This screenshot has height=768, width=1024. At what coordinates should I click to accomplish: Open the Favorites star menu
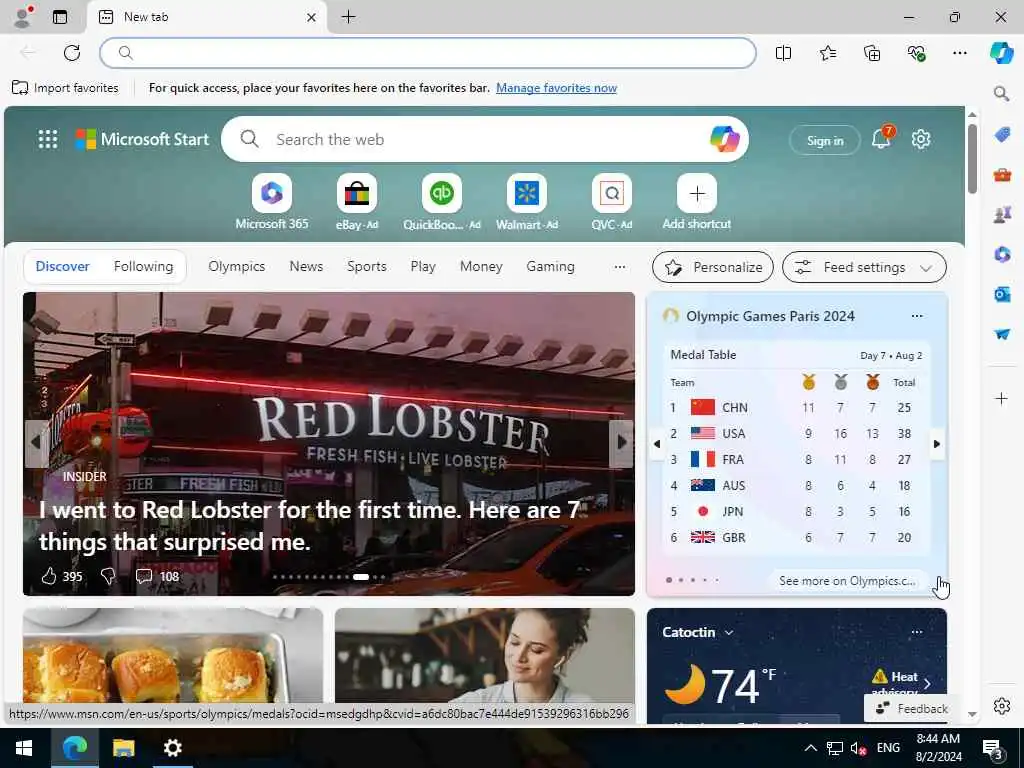click(827, 53)
